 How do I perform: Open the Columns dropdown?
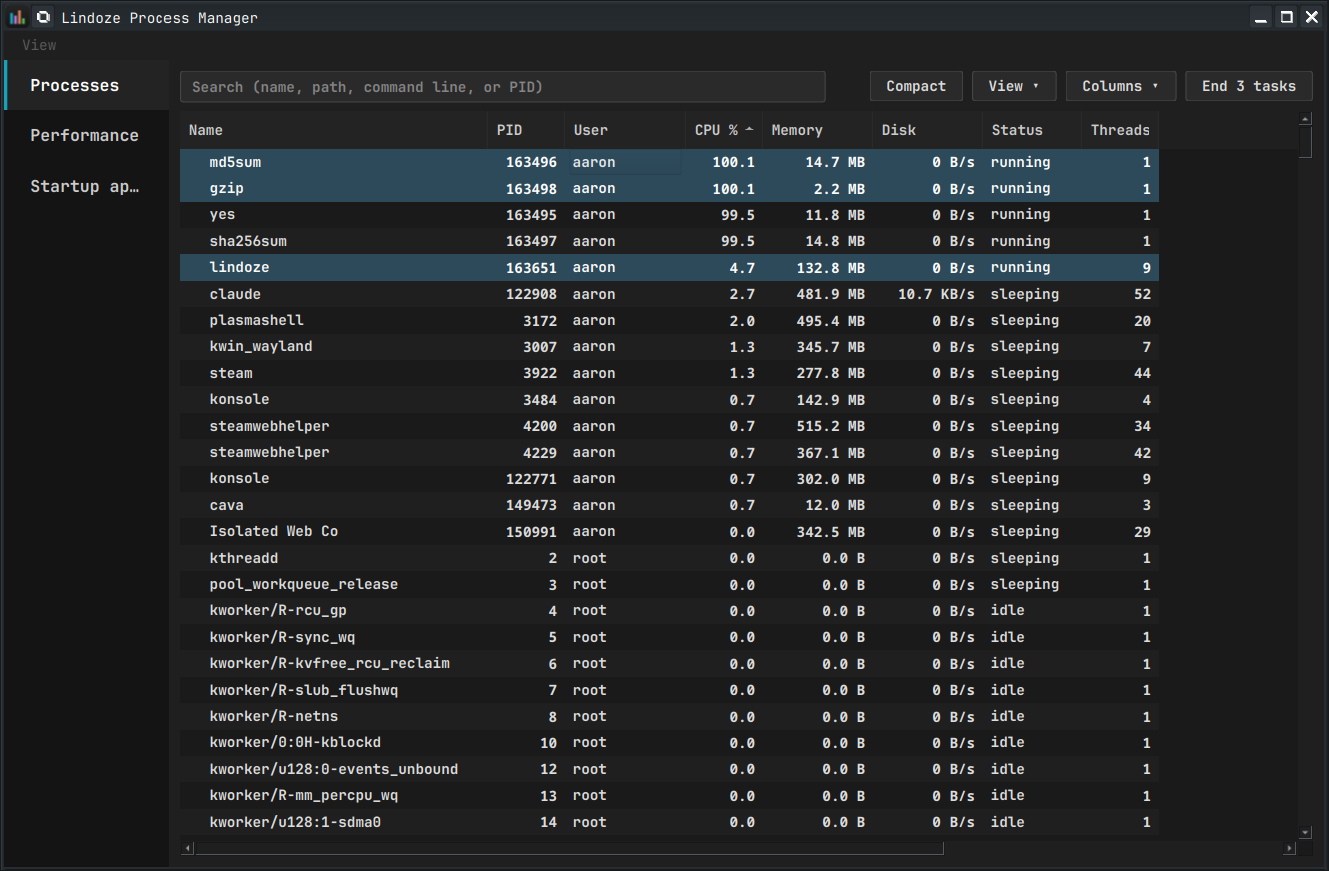click(1120, 86)
